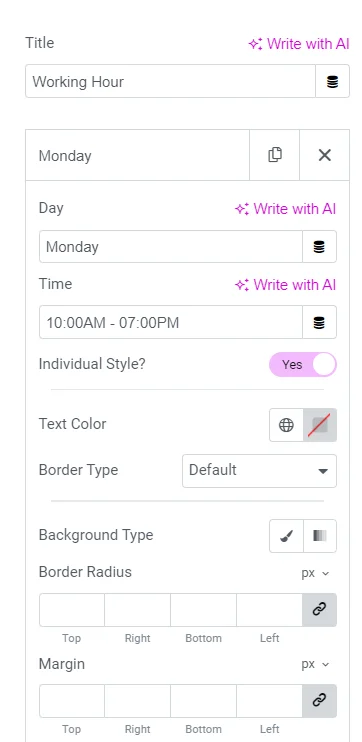Screen dimensions: 362x742
Task: Open dynamic tags for Time field
Action: (319, 322)
